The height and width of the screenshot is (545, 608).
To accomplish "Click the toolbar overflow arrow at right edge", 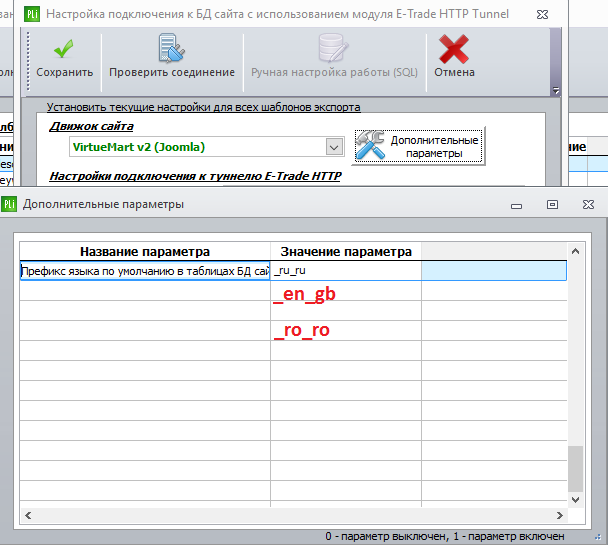I will [x=556, y=91].
